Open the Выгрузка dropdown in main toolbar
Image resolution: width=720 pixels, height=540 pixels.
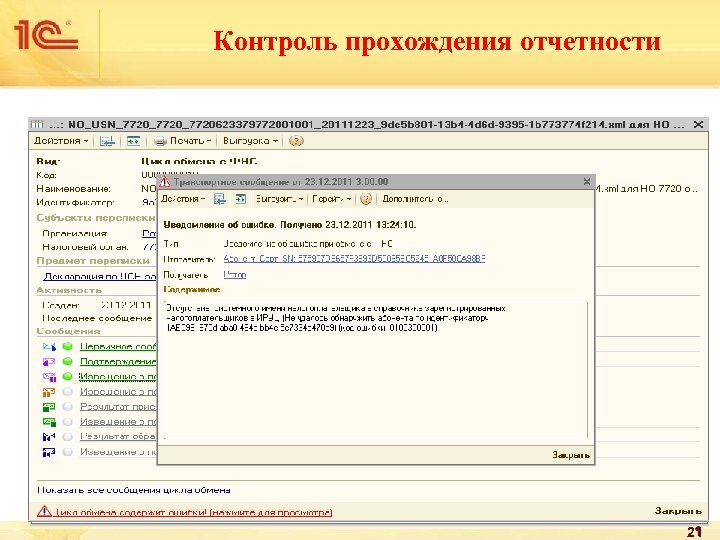tap(250, 141)
